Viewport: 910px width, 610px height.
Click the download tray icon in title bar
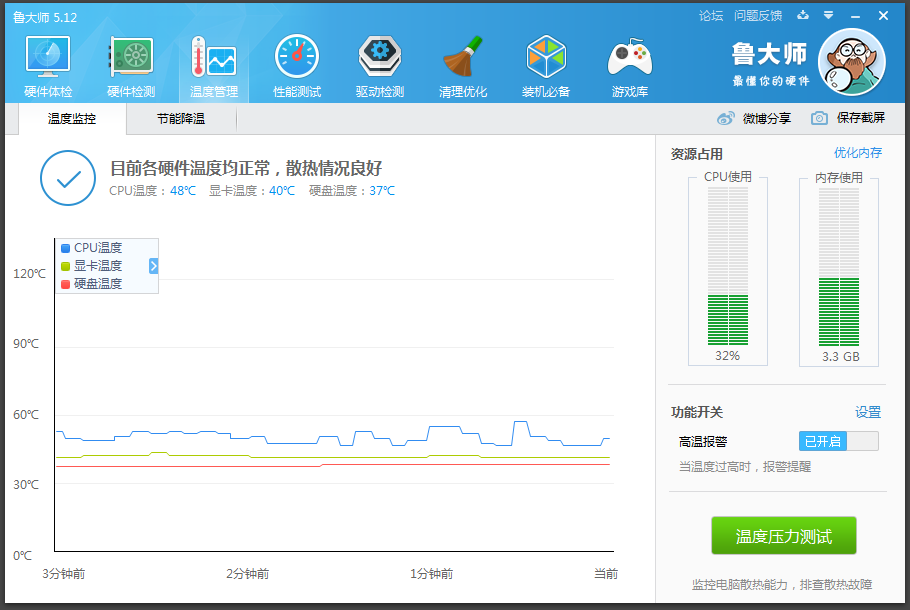pos(803,15)
